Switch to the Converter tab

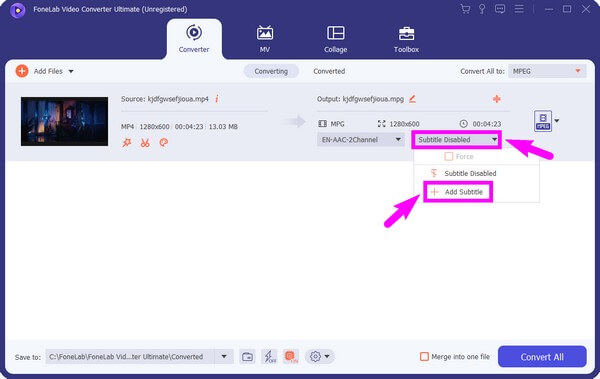tap(194, 39)
